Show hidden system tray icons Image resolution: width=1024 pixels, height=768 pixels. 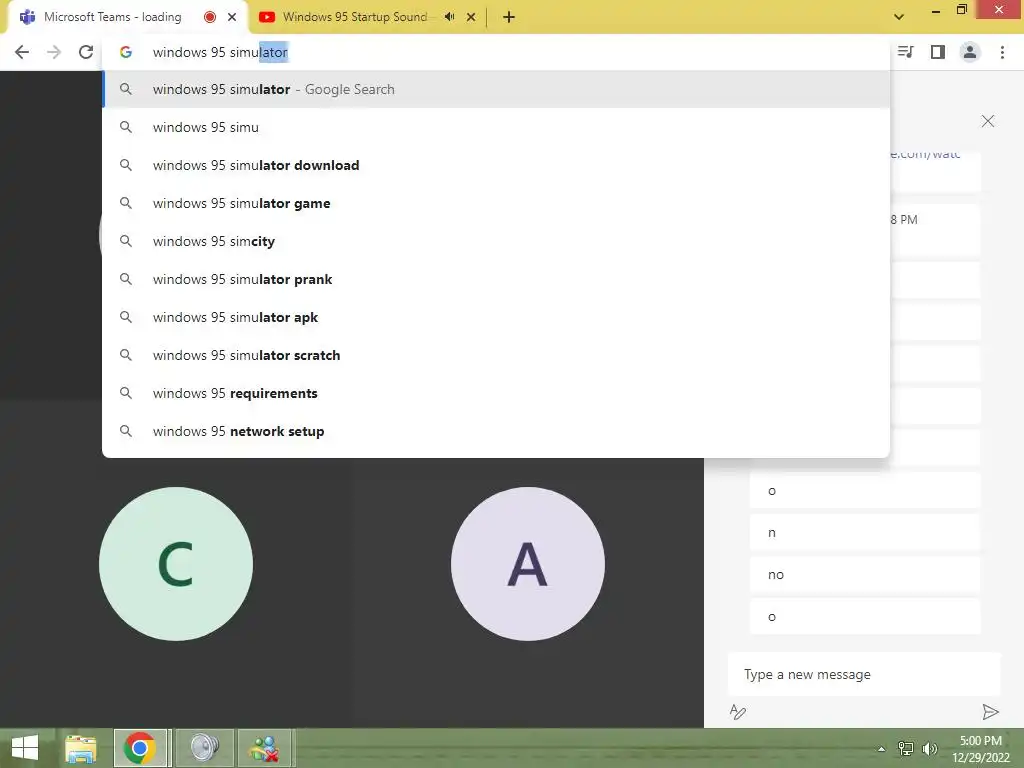click(881, 749)
